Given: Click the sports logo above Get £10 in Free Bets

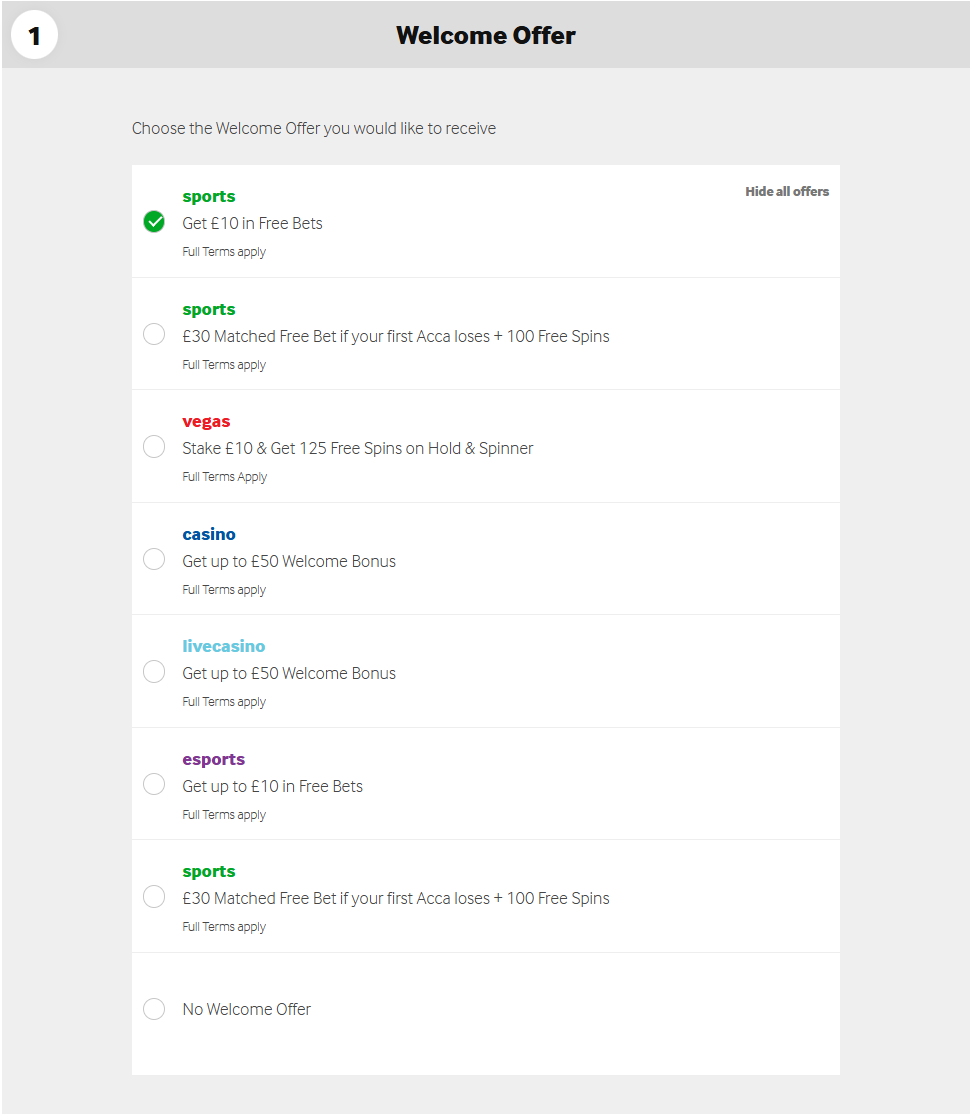Looking at the screenshot, I should 209,197.
